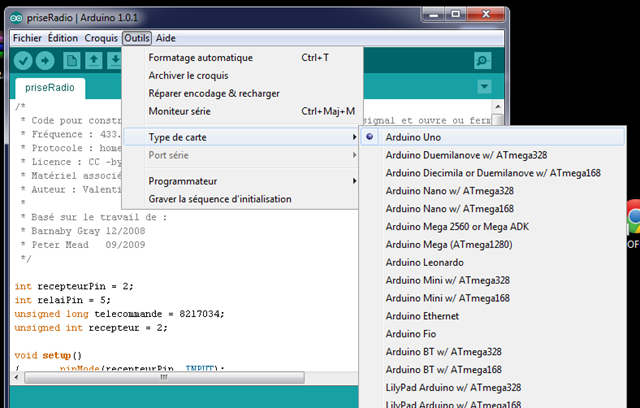Switch to the priseRadio sketch tab
Viewport: 640px width, 408px height.
pyautogui.click(x=50, y=88)
